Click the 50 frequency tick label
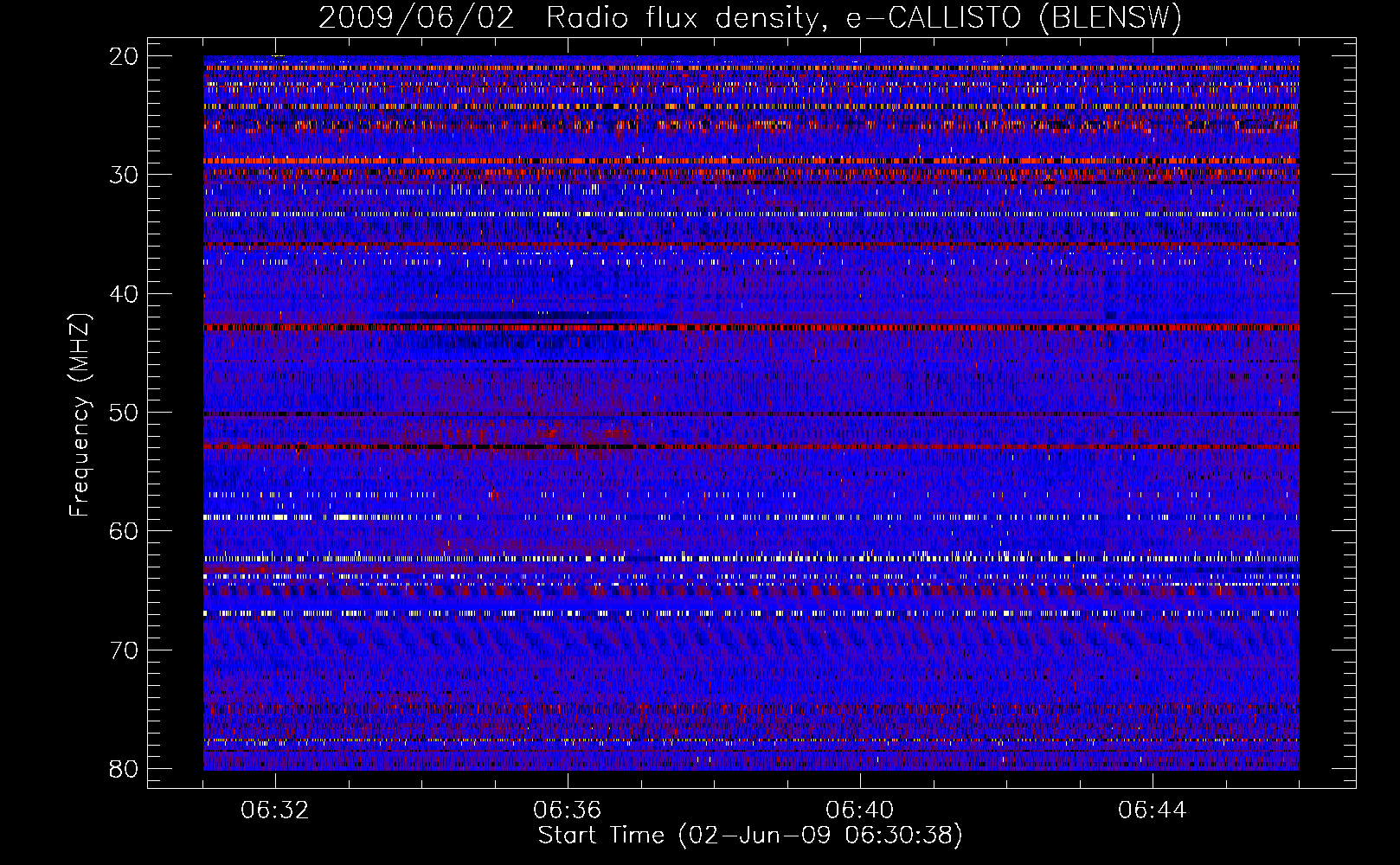 (x=125, y=413)
